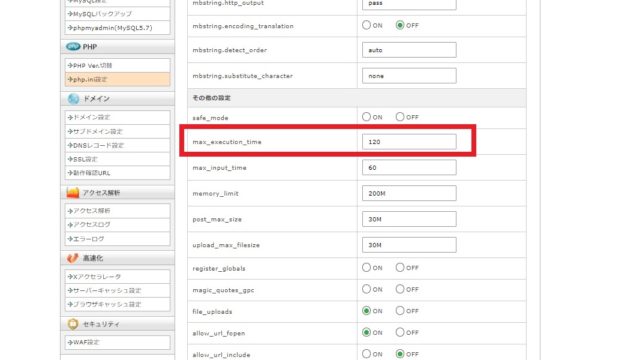Viewport: 640px width, 360px height.
Task: Select OFF for mbstring.encoding_translation
Action: tap(400, 25)
